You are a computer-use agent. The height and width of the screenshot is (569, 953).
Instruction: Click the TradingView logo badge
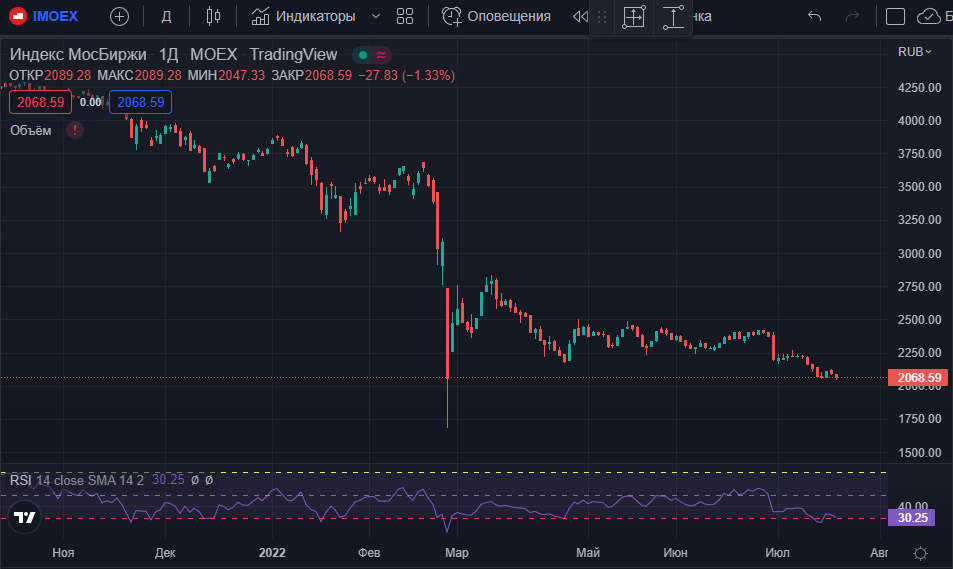pos(24,517)
